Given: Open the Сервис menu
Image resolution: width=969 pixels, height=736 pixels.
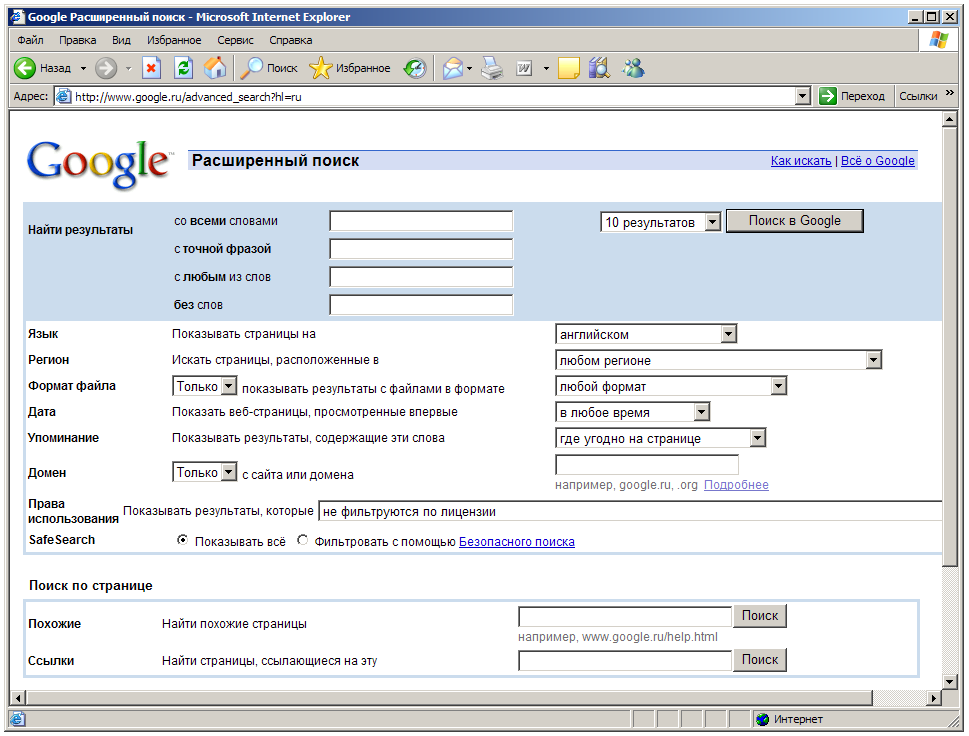Looking at the screenshot, I should click(x=235, y=40).
